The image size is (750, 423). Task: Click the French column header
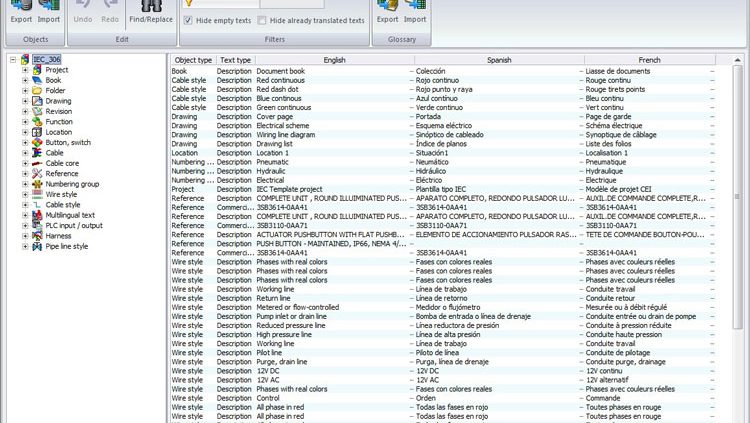(x=650, y=60)
